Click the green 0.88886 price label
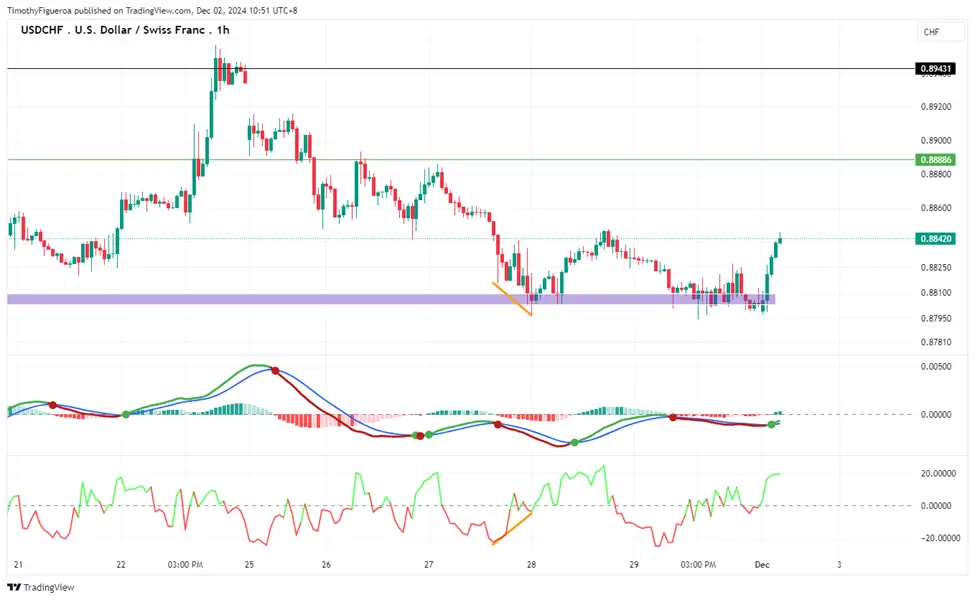The image size is (975, 600). coord(936,160)
